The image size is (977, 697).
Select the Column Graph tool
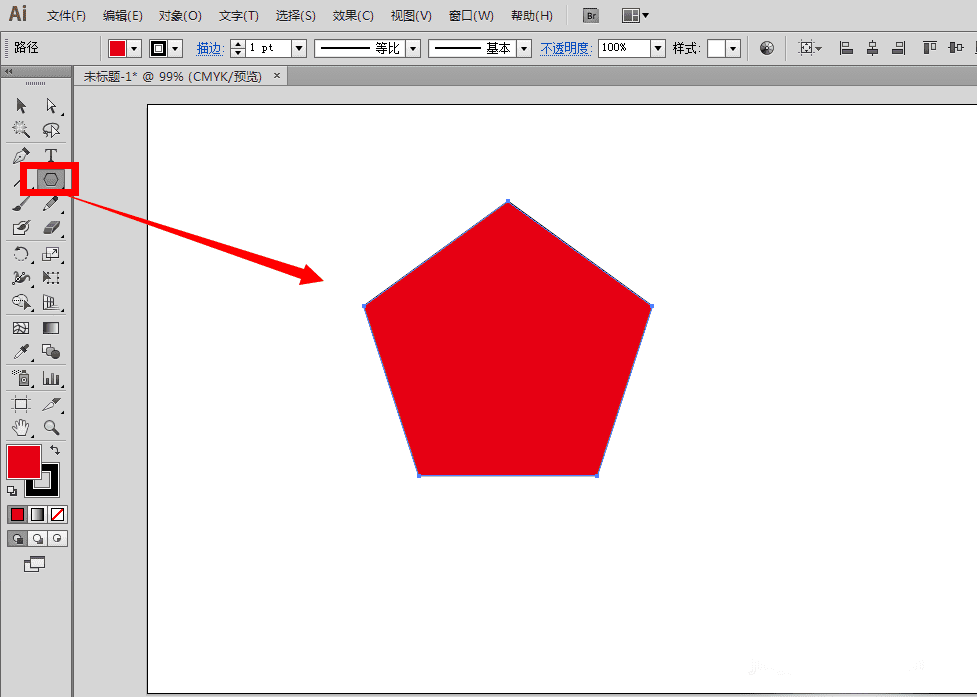pos(51,377)
